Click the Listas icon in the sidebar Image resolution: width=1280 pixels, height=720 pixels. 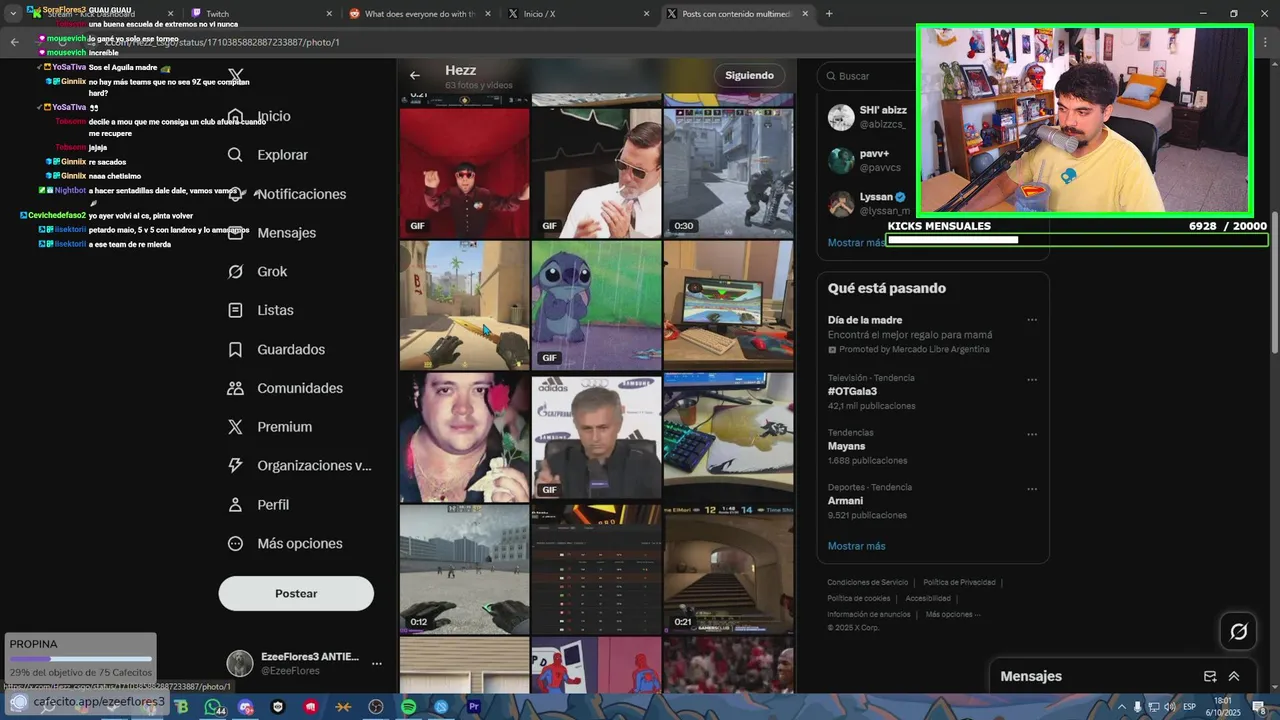[235, 310]
